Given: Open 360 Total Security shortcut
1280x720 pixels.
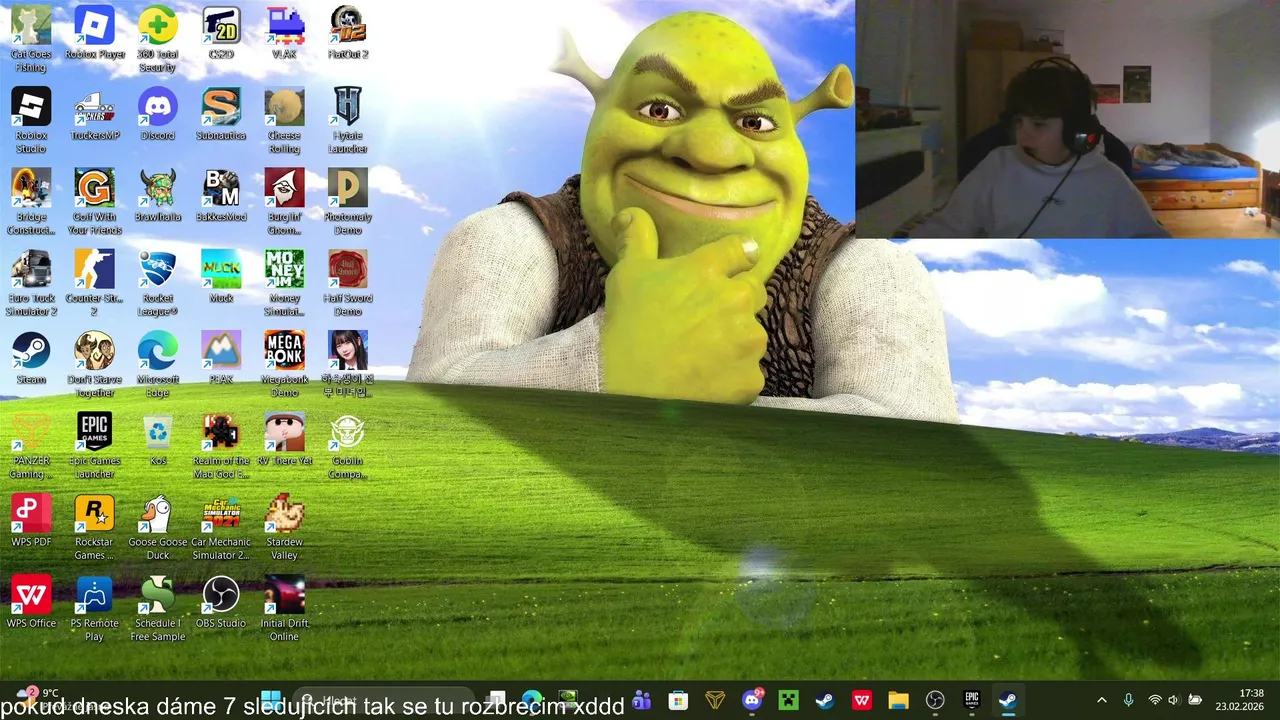Looking at the screenshot, I should pos(157,39).
